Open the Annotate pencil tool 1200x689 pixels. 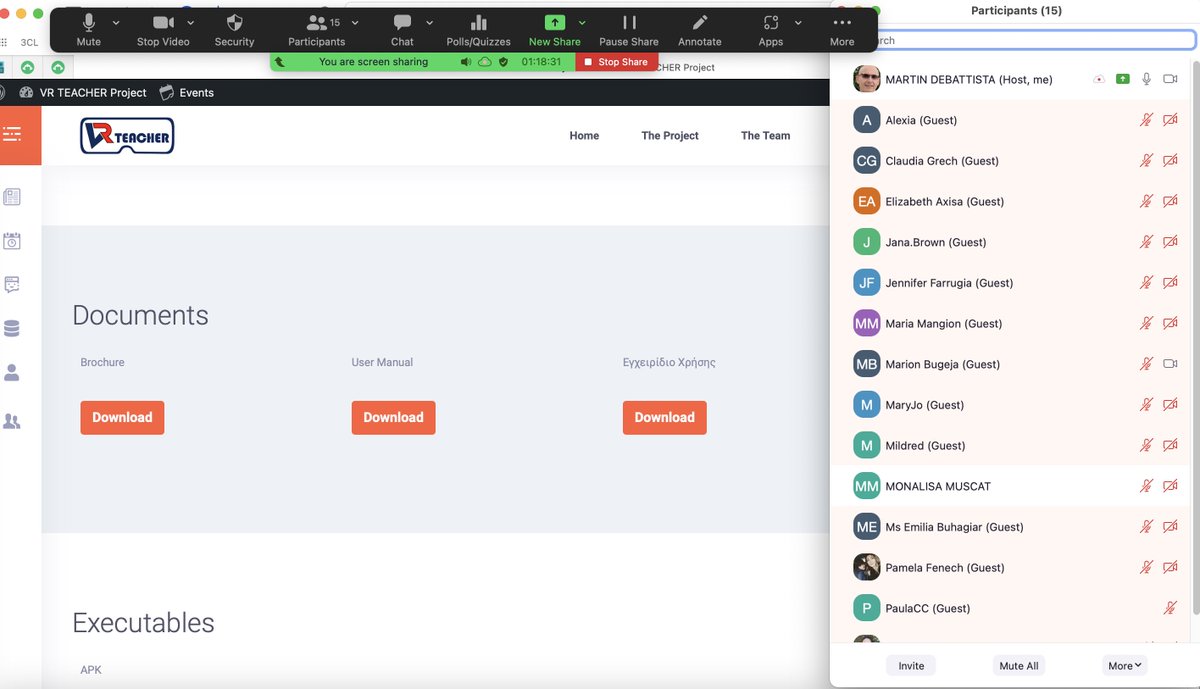[700, 30]
